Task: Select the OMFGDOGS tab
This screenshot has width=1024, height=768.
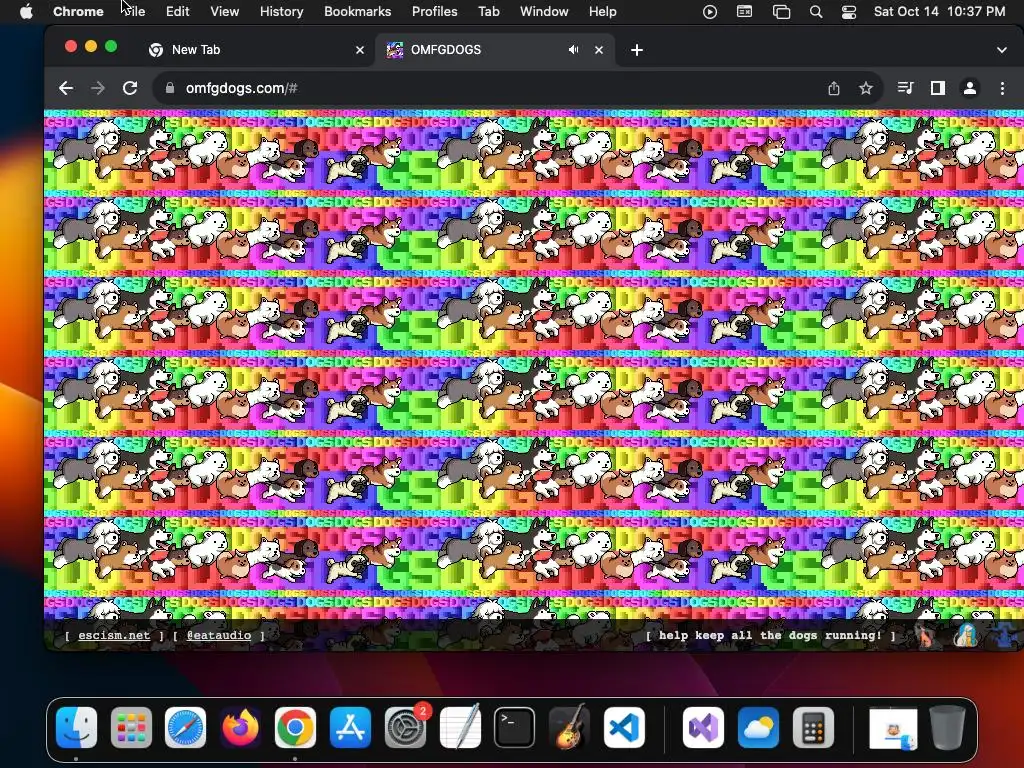Action: 495,50
